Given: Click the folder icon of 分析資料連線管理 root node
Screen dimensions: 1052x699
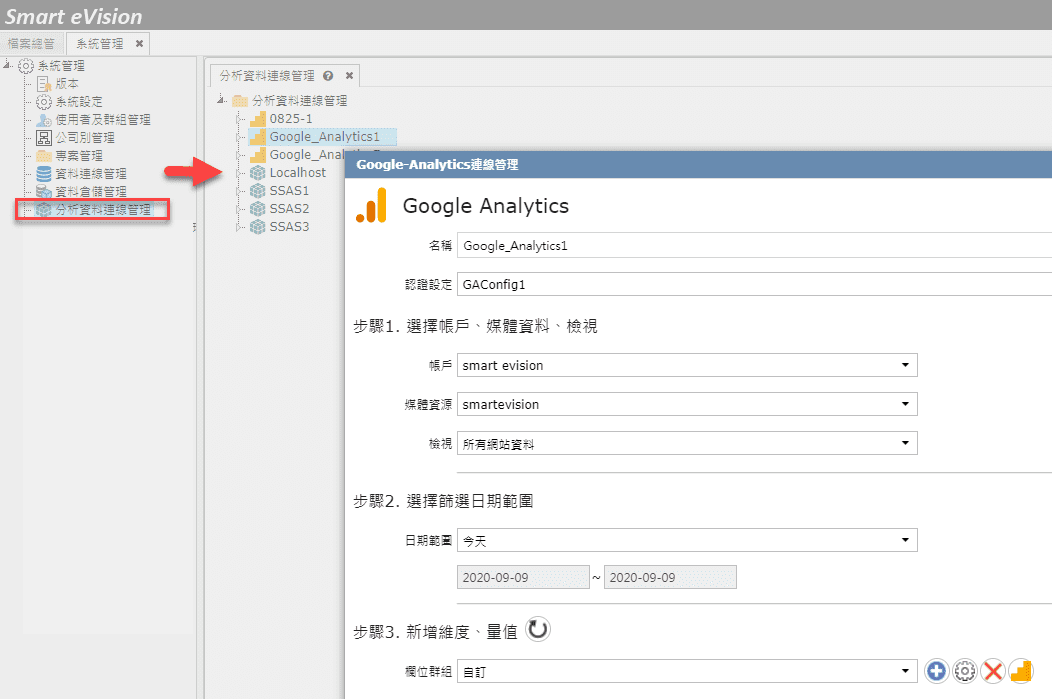Looking at the screenshot, I should 240,101.
